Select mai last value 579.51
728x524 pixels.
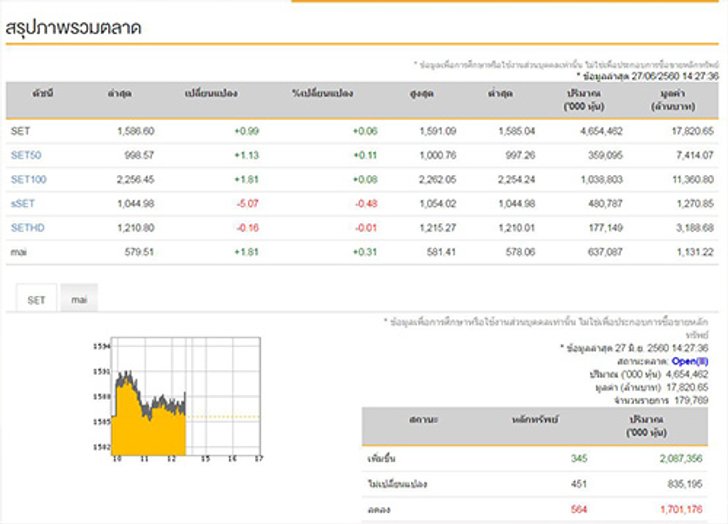point(139,252)
